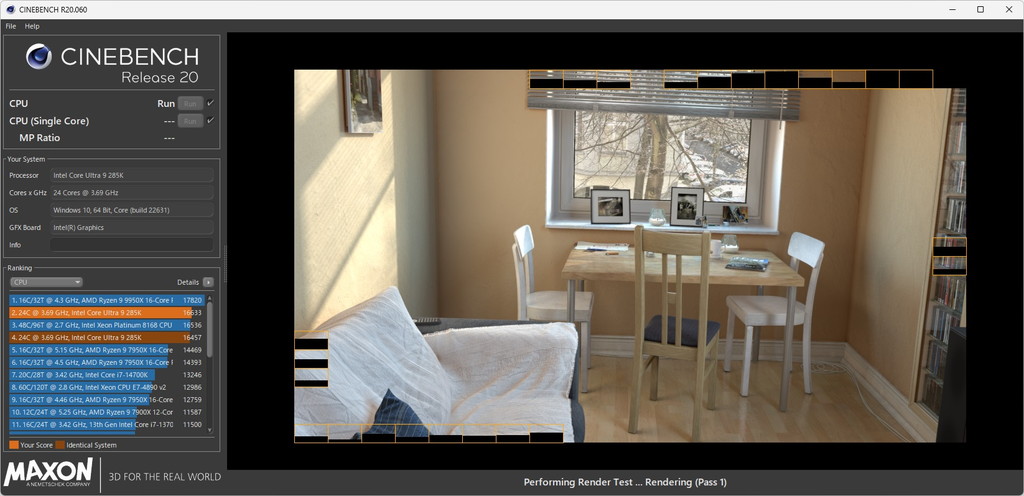The width and height of the screenshot is (1024, 496).
Task: Click the GFX Board field Intel(R) Graphics
Action: [x=131, y=227]
